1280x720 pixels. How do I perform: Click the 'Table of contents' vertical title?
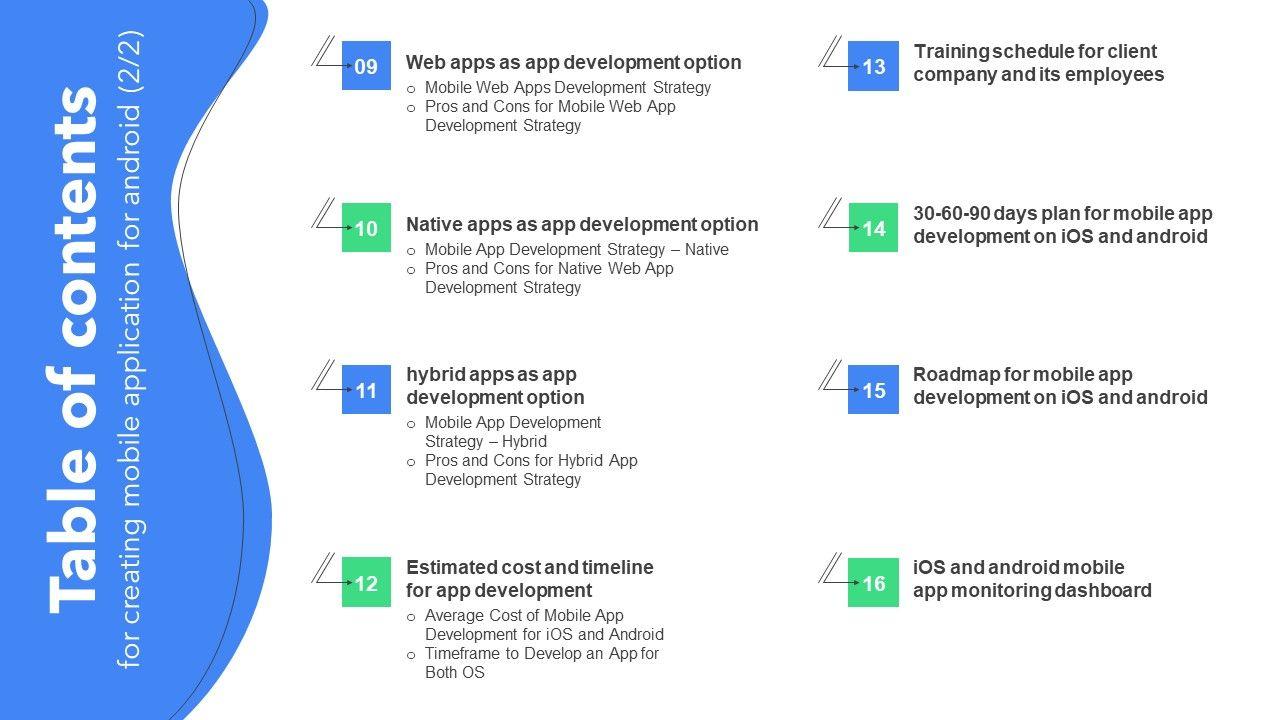pyautogui.click(x=73, y=350)
